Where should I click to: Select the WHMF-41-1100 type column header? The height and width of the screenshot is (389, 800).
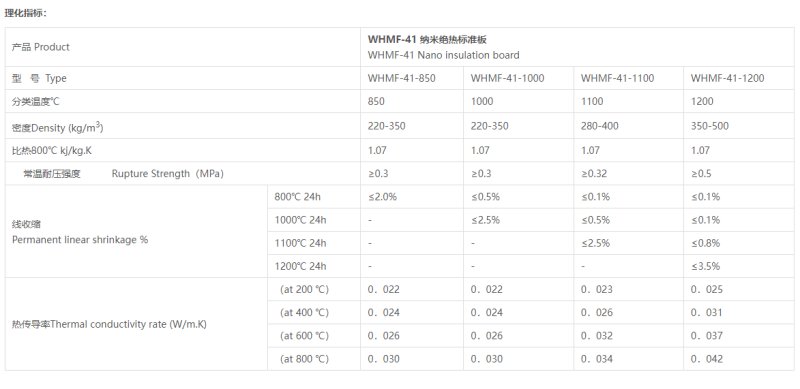pos(629,78)
